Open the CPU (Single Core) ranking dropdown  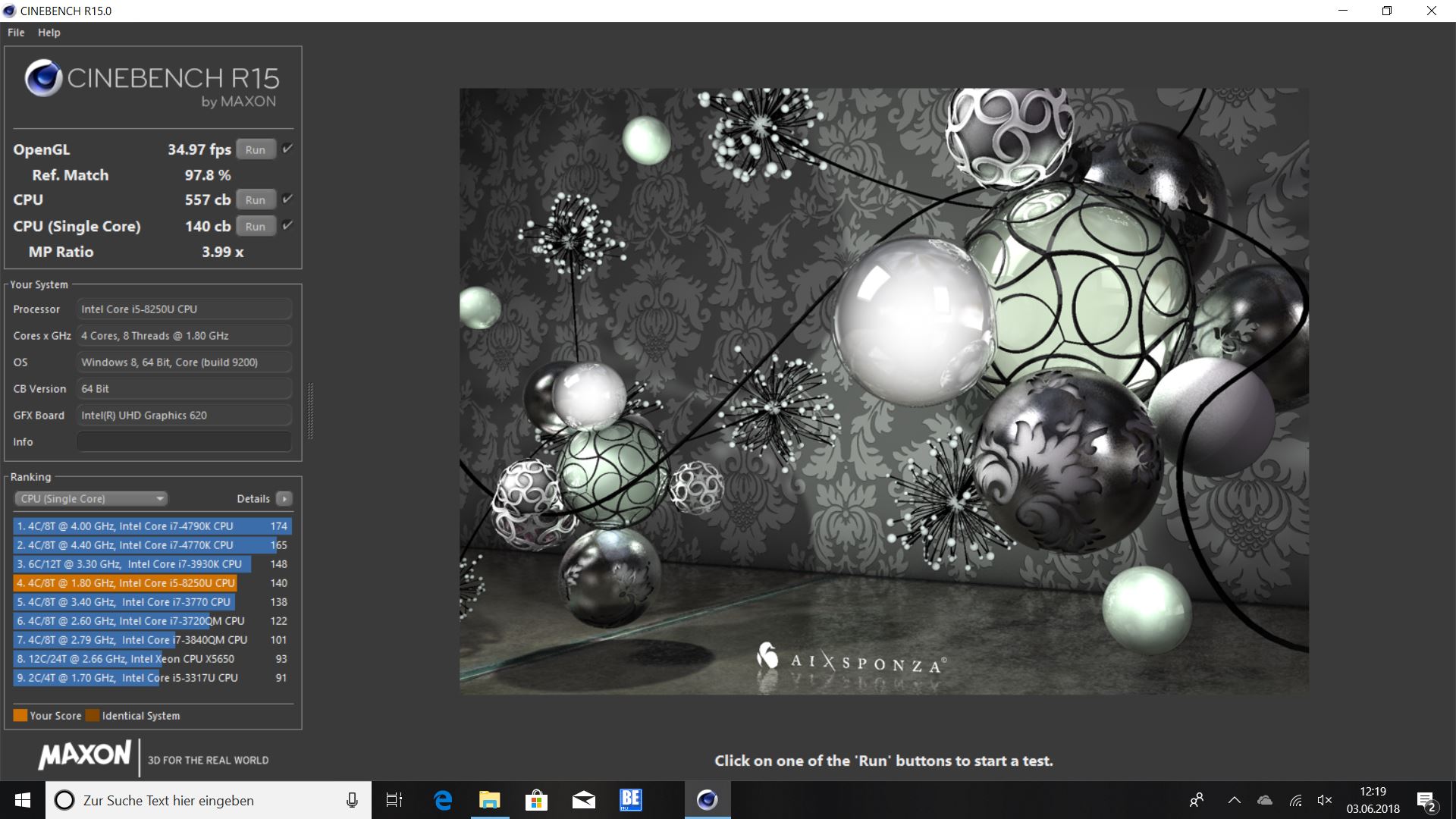pos(91,498)
